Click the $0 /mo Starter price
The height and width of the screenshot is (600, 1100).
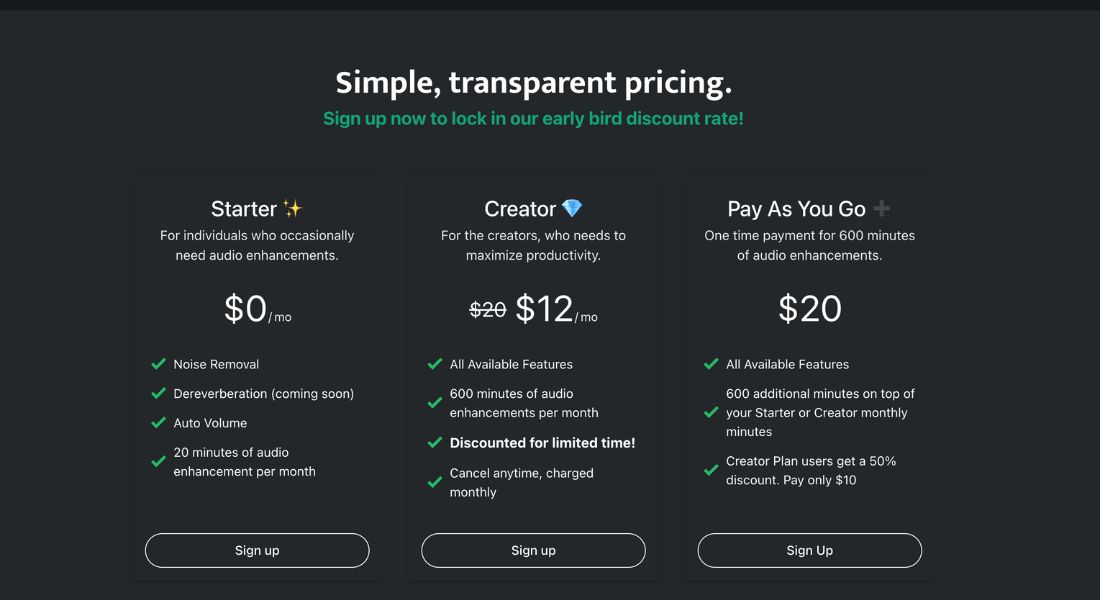pyautogui.click(x=257, y=309)
